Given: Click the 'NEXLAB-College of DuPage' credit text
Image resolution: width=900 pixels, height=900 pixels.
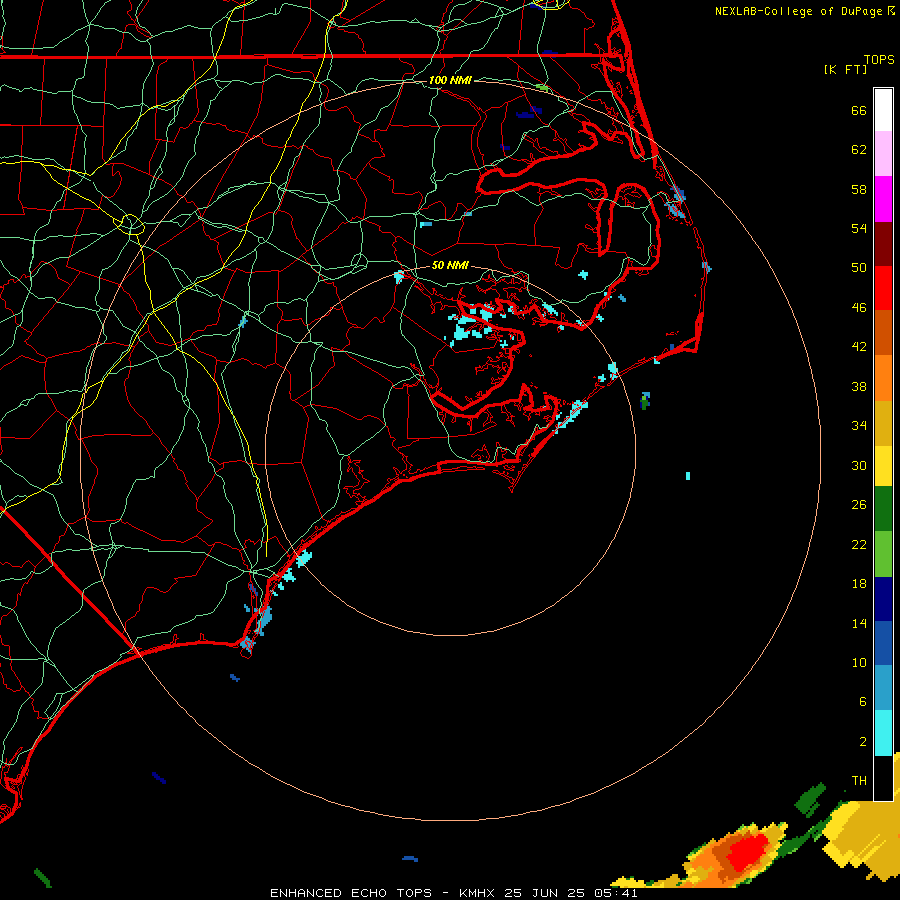Looking at the screenshot, I should click(798, 11).
